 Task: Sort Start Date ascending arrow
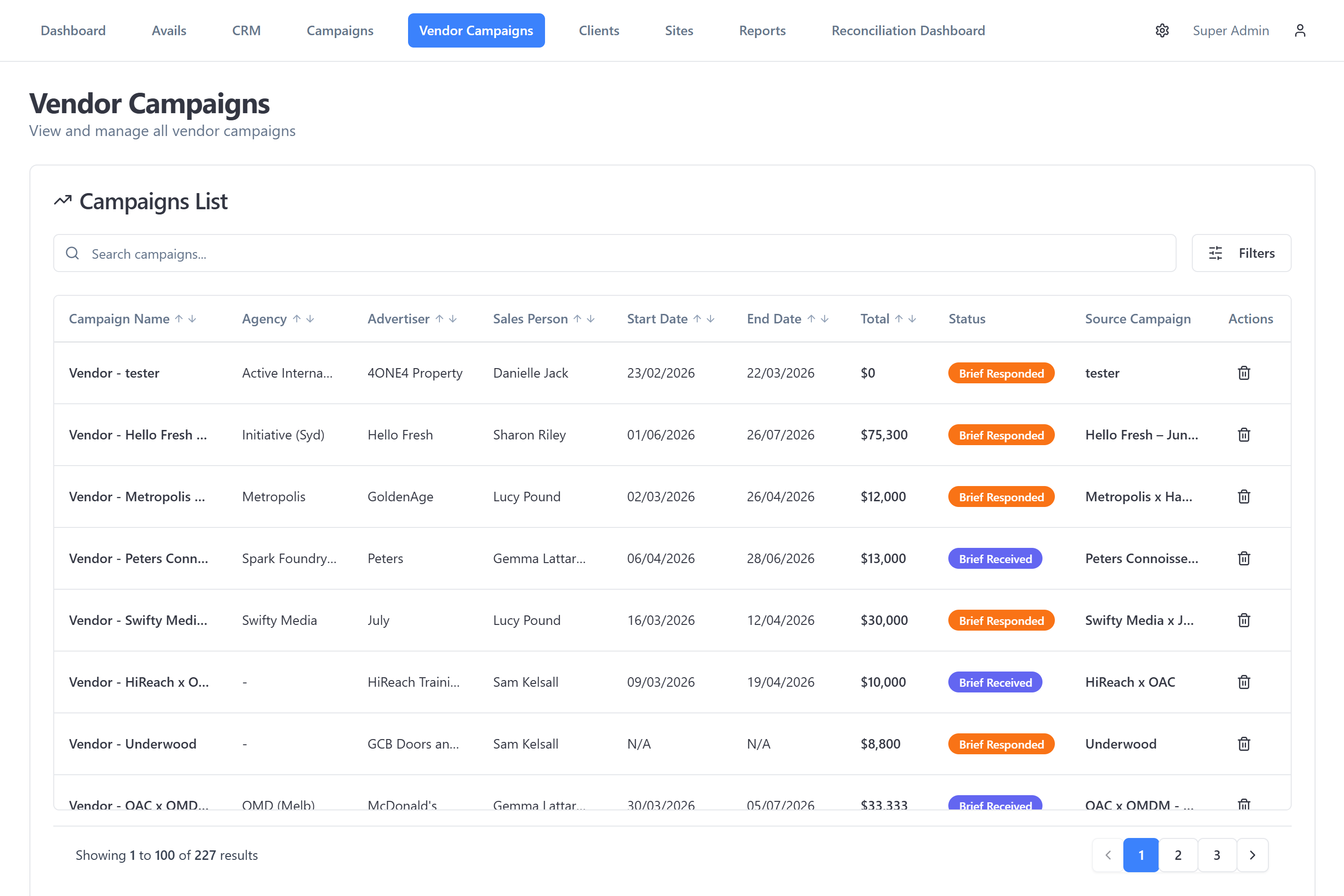tap(697, 319)
